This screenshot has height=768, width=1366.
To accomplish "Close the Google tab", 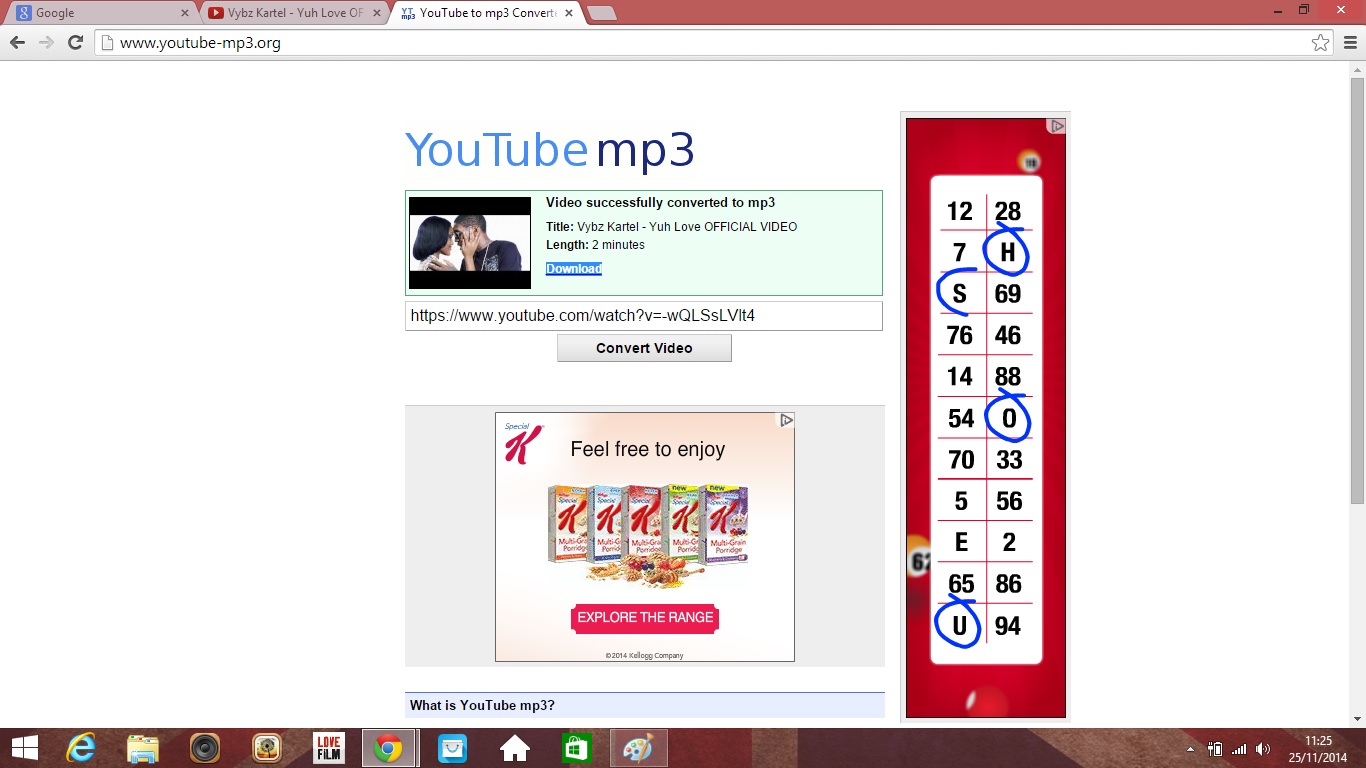I will pos(184,13).
